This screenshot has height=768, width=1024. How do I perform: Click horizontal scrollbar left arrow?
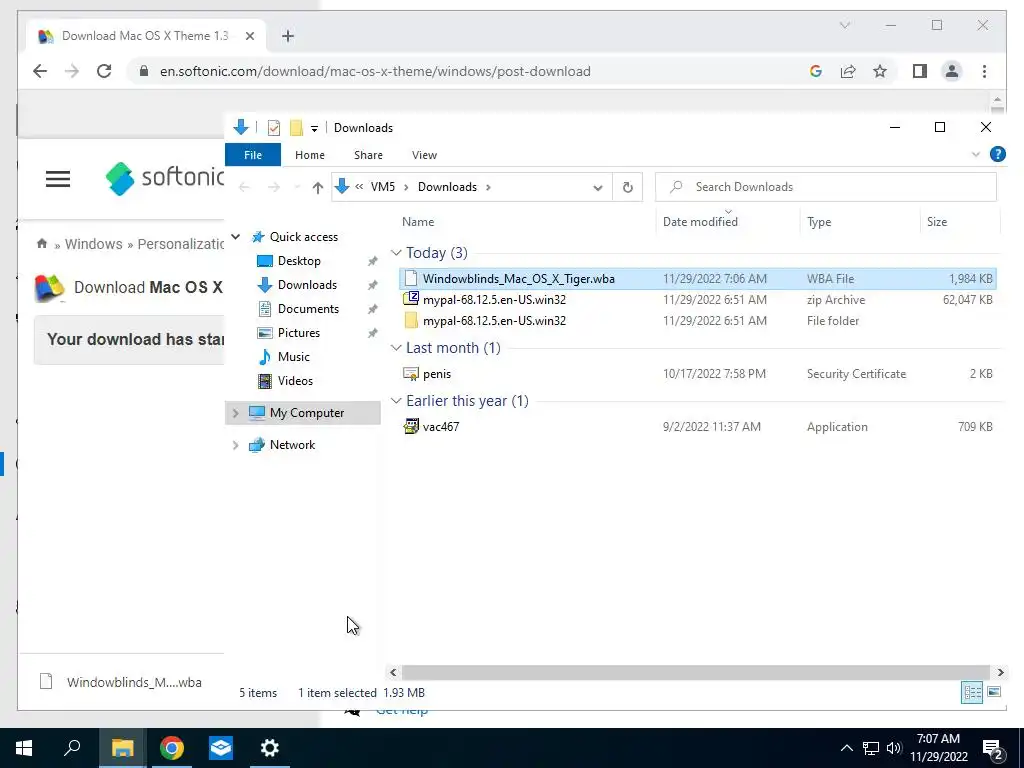[x=393, y=672]
